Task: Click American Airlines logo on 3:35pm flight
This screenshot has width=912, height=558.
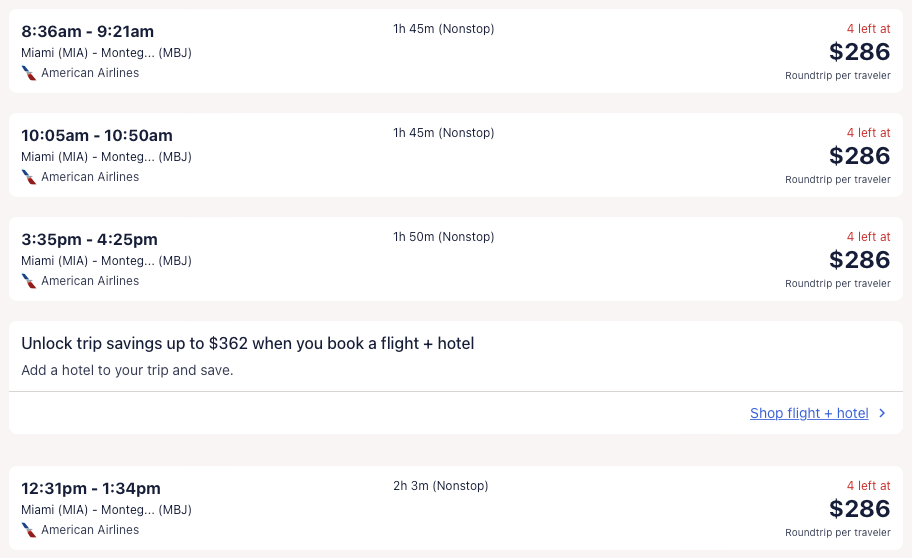Action: click(x=29, y=281)
